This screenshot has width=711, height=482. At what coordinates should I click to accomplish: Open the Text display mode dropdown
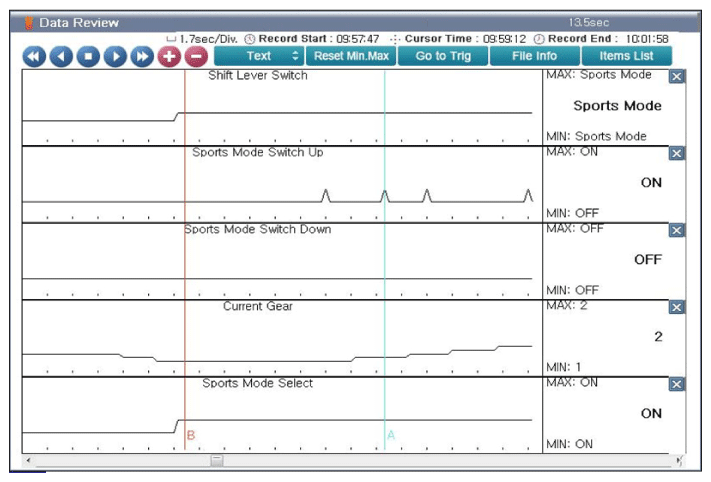(x=258, y=56)
